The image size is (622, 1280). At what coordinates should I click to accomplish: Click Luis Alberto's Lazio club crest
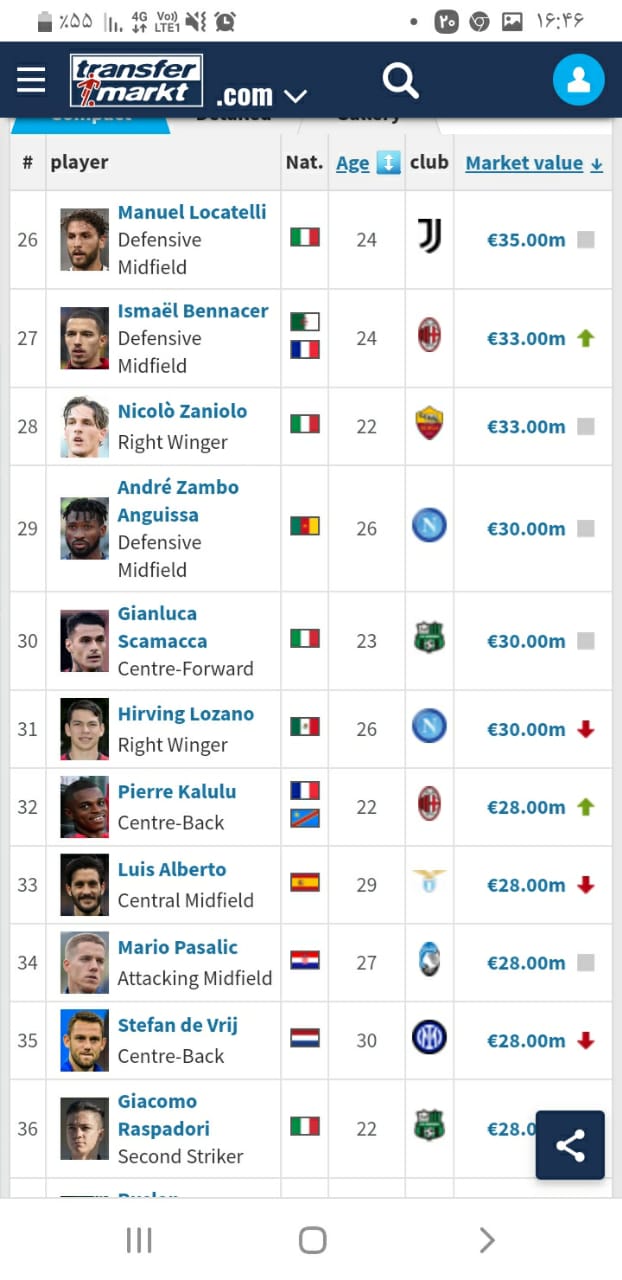coord(429,883)
